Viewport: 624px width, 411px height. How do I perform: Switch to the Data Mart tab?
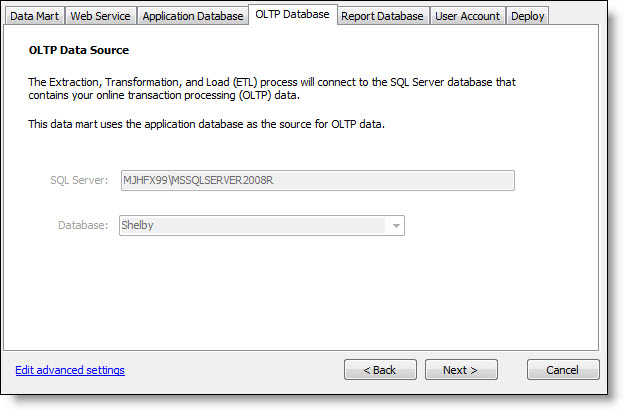[35, 16]
